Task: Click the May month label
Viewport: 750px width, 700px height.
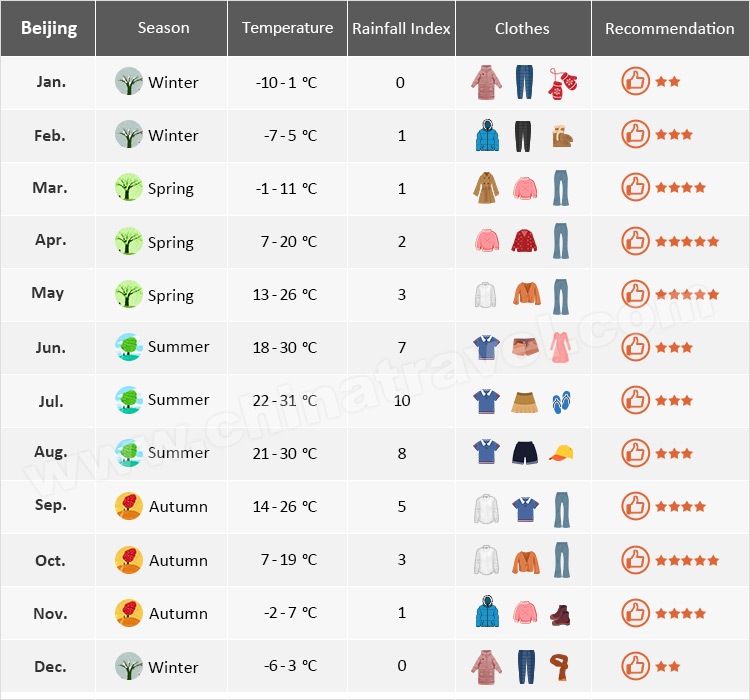Action: (x=48, y=293)
